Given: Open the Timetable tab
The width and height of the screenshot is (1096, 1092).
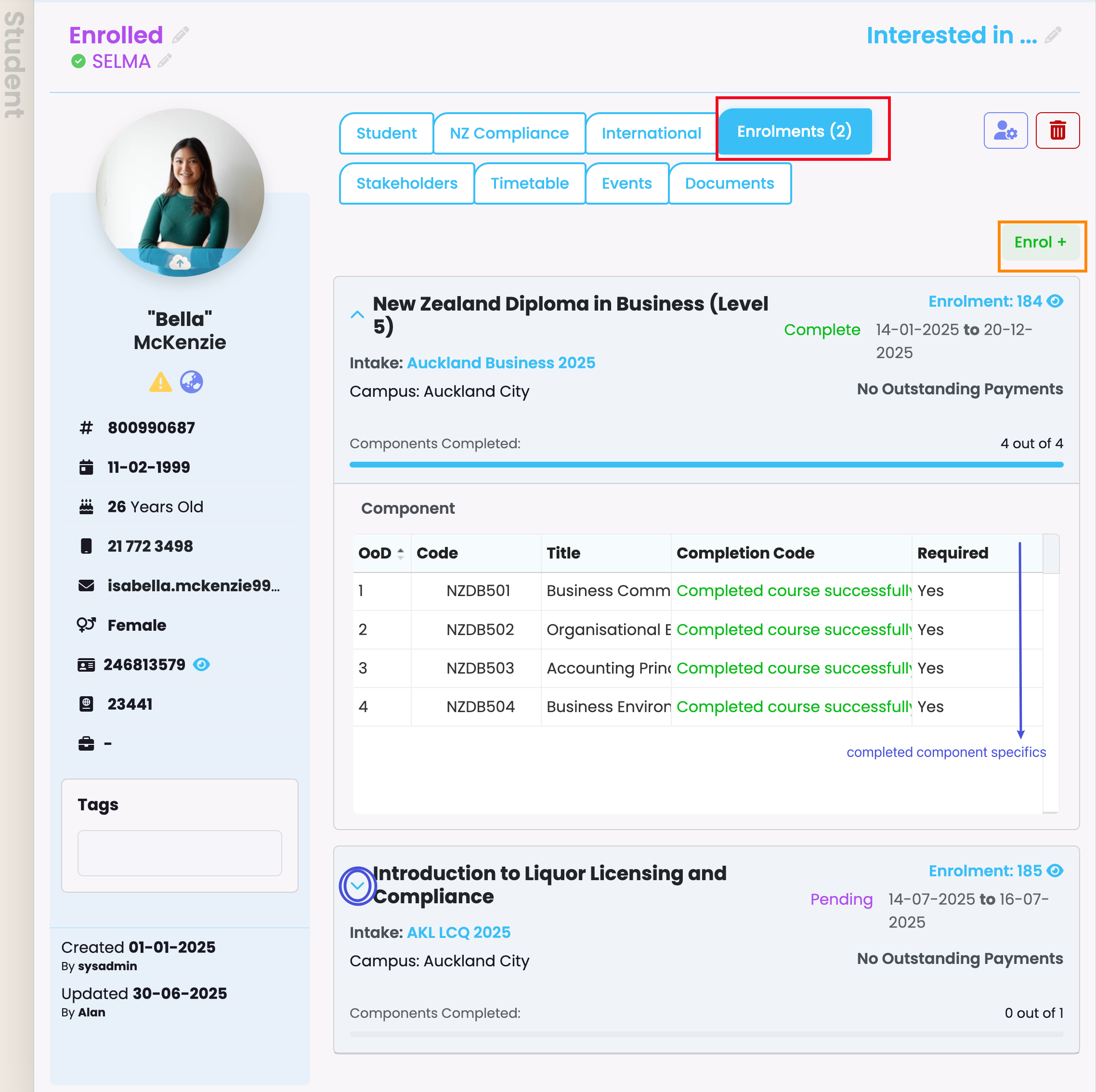Looking at the screenshot, I should 529,183.
